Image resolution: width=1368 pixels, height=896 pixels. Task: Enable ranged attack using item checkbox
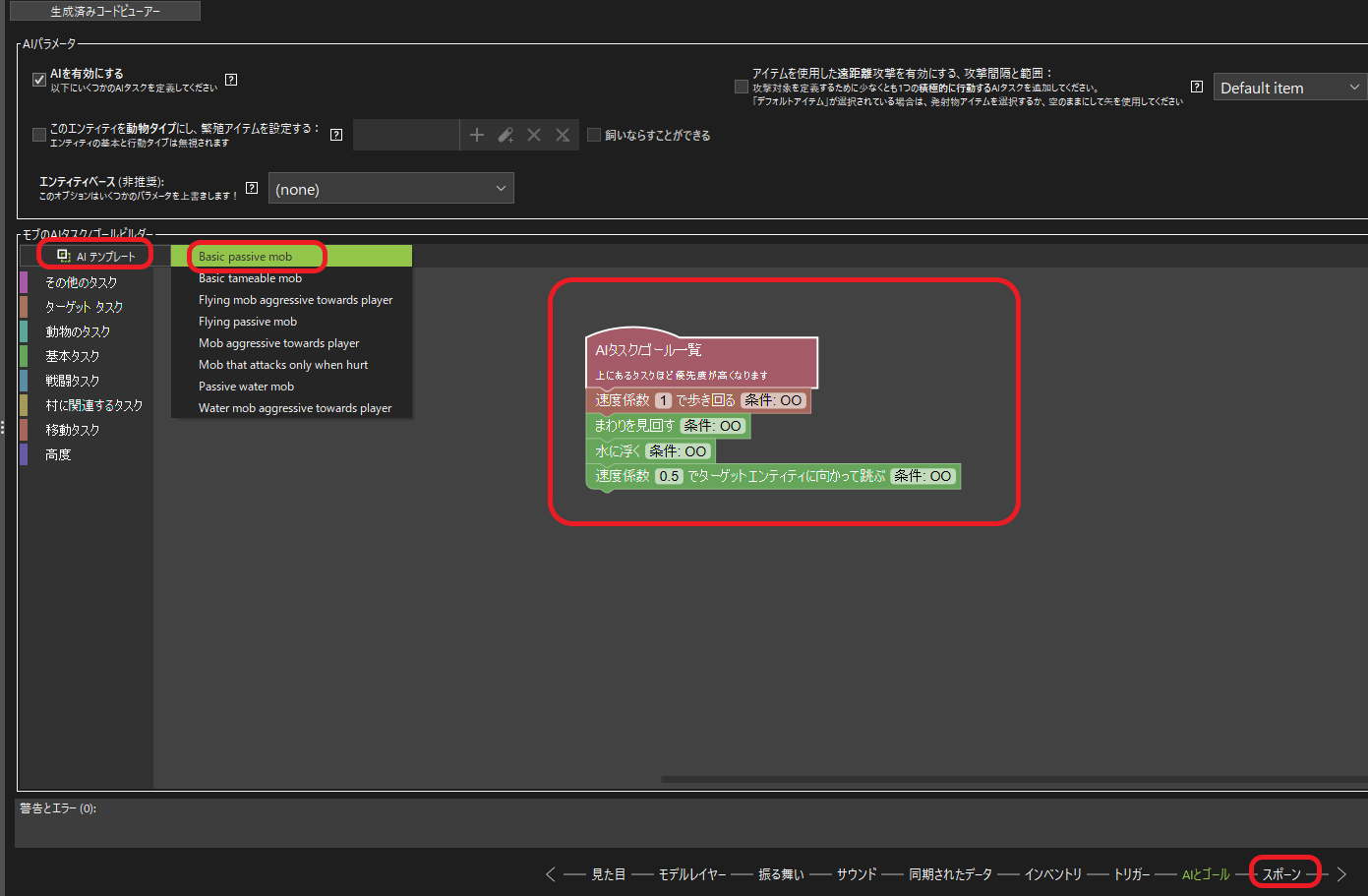(x=742, y=87)
